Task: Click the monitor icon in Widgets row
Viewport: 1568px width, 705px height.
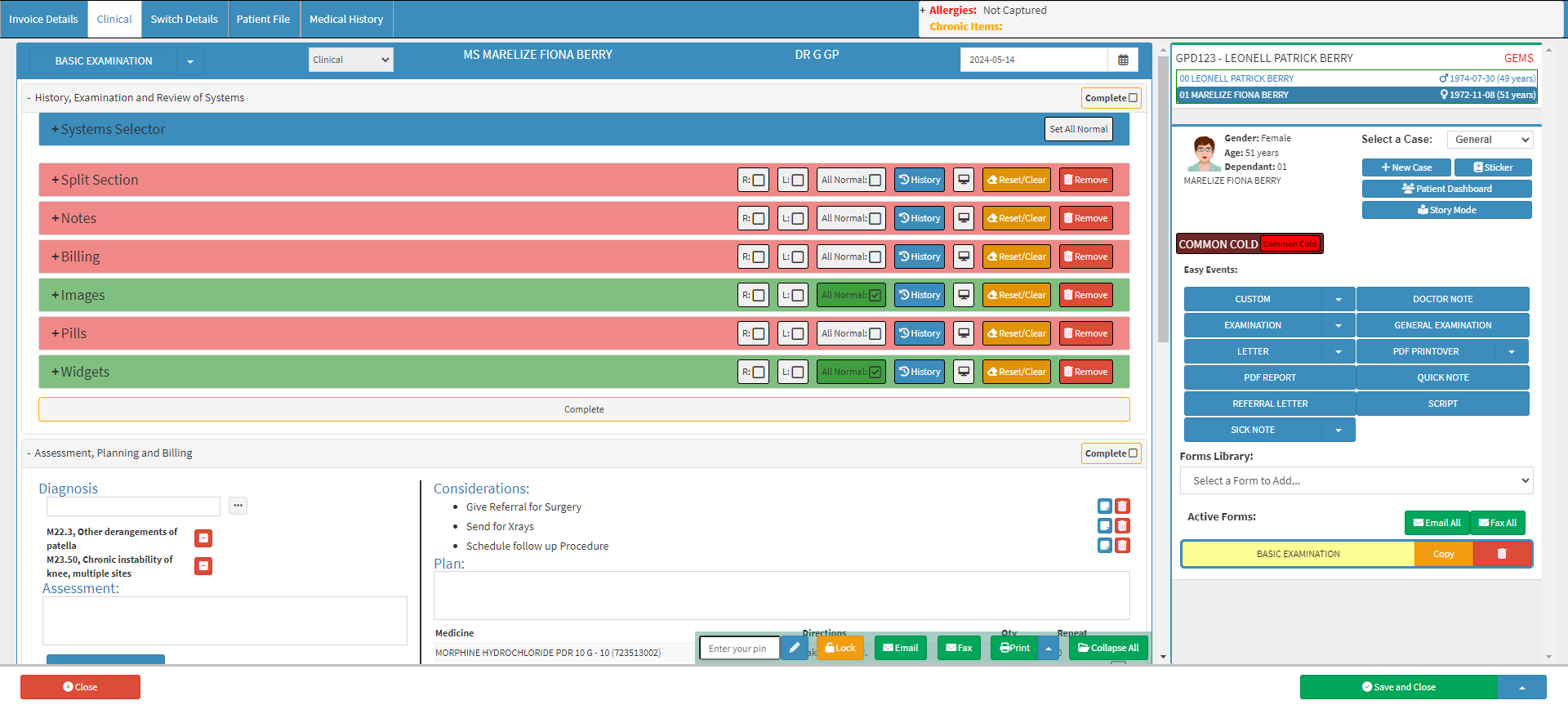Action: tap(964, 372)
